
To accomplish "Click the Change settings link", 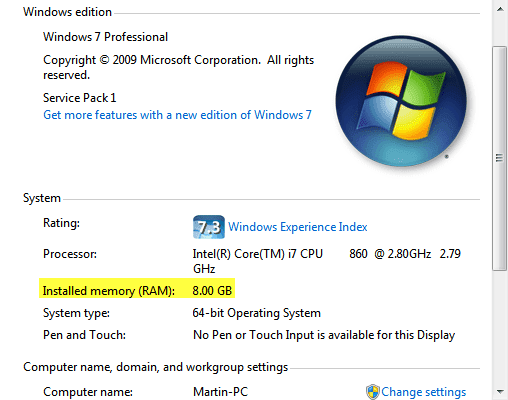I will click(424, 392).
